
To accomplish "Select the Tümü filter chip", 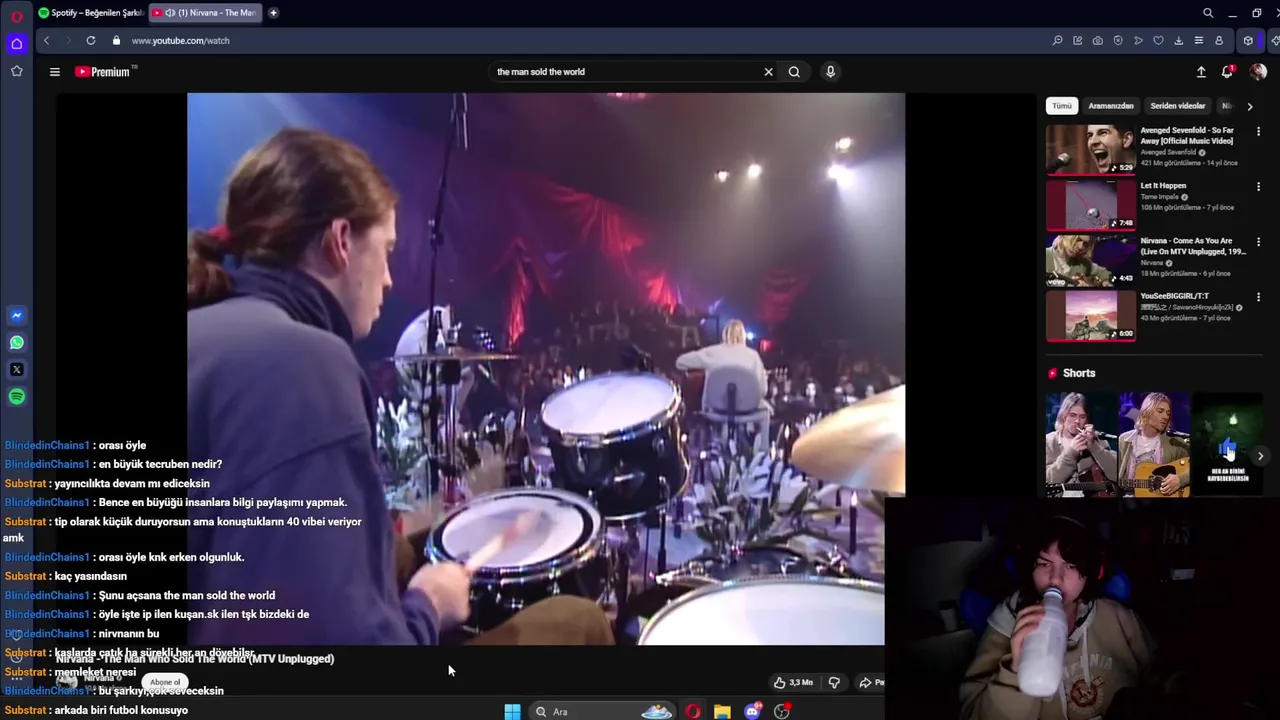I will coord(1062,106).
